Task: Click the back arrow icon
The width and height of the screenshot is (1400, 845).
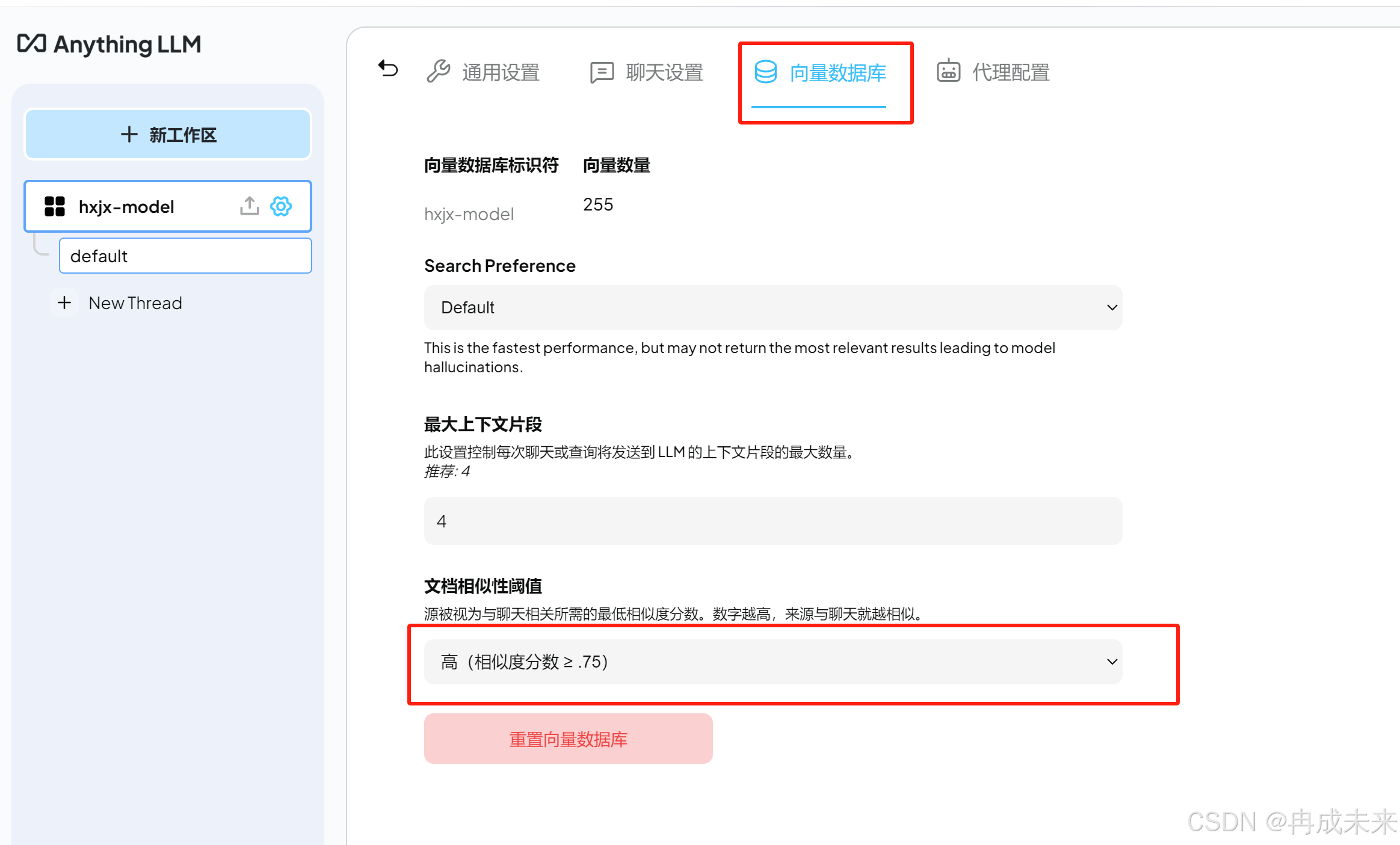Action: (x=388, y=69)
